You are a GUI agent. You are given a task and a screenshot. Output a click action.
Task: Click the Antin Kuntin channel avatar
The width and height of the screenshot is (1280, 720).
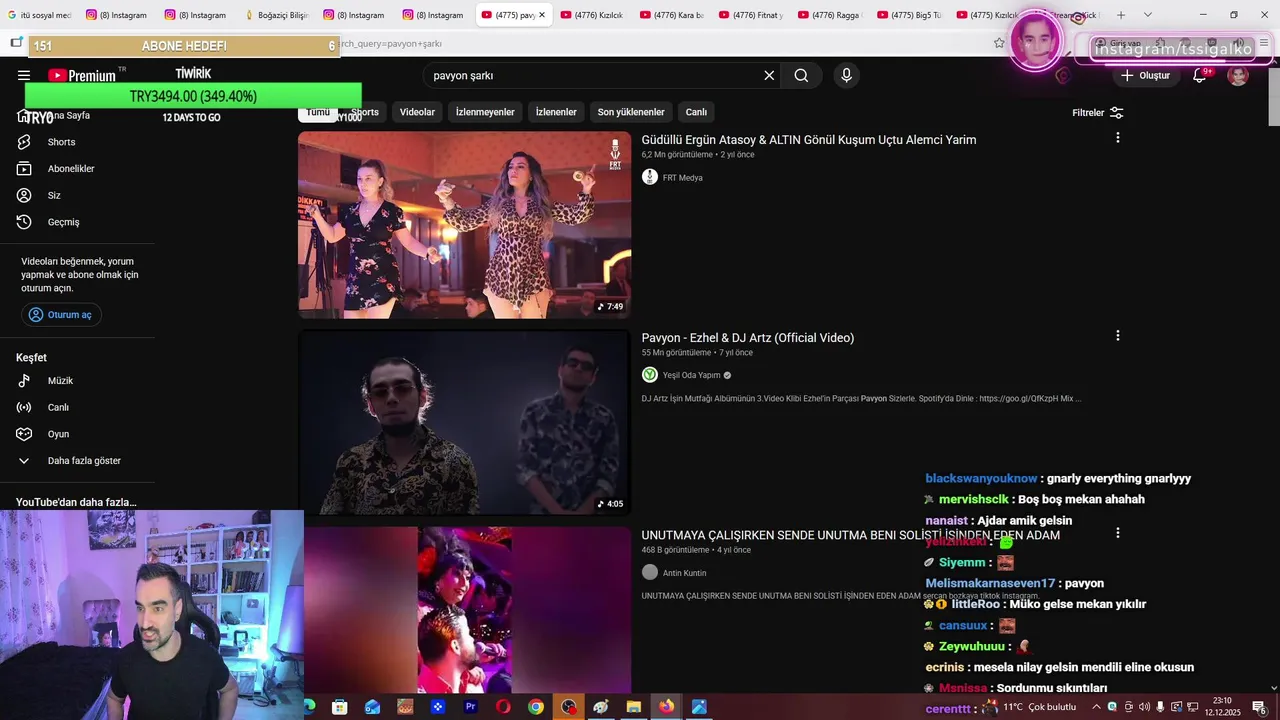tap(650, 572)
